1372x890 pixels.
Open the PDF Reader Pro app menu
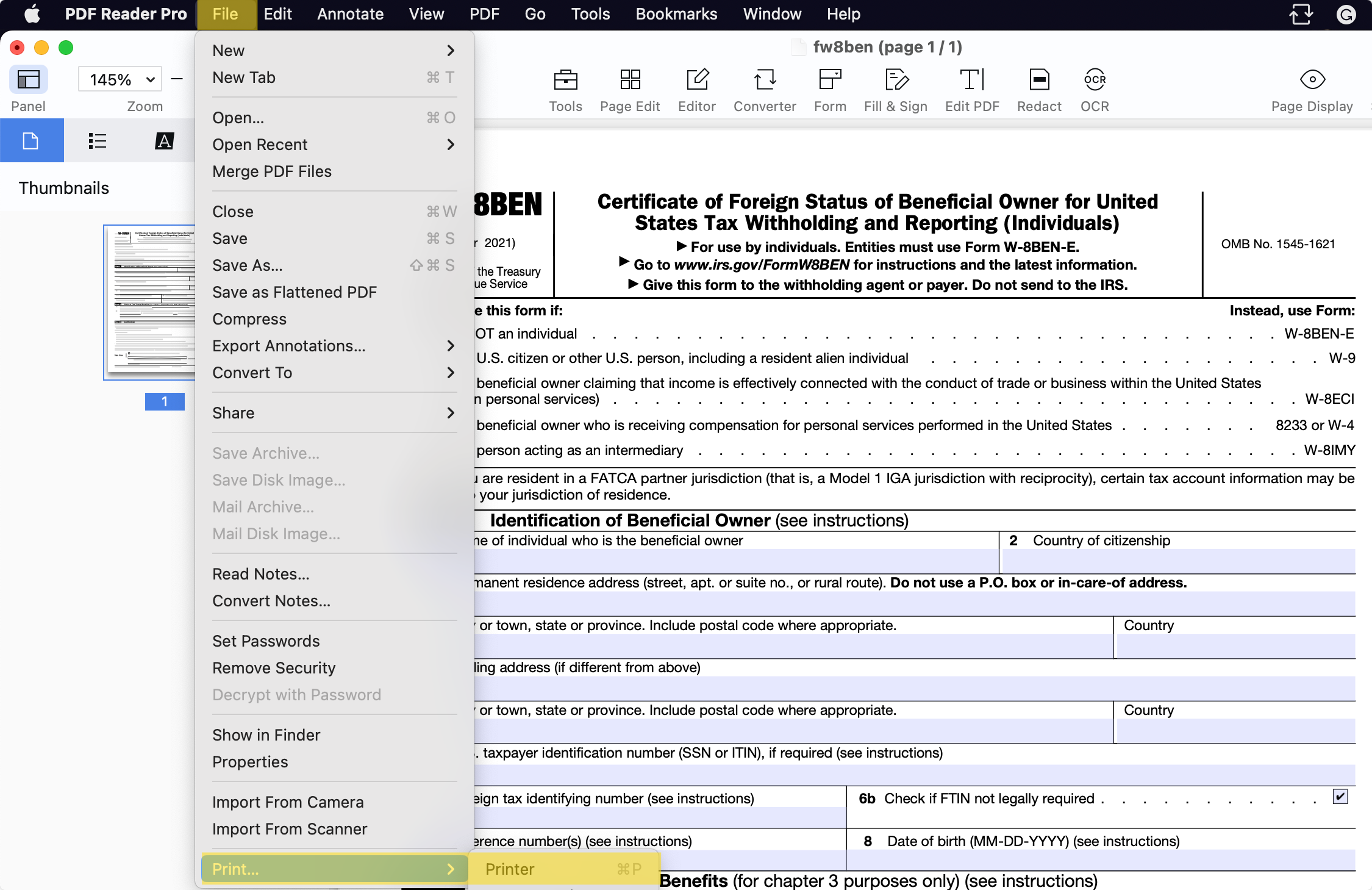tap(126, 14)
